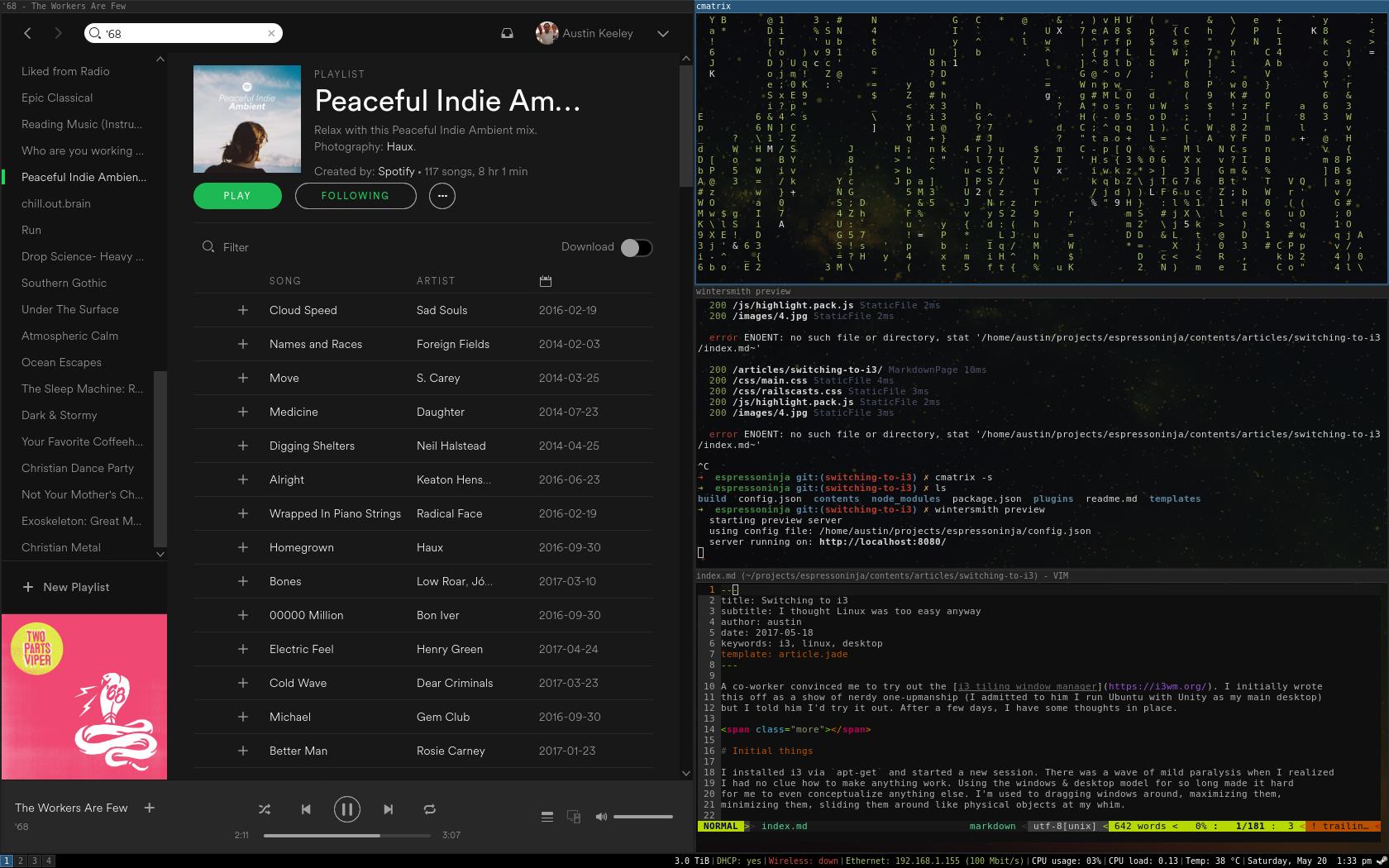Toggle shuffle playback

tap(265, 809)
